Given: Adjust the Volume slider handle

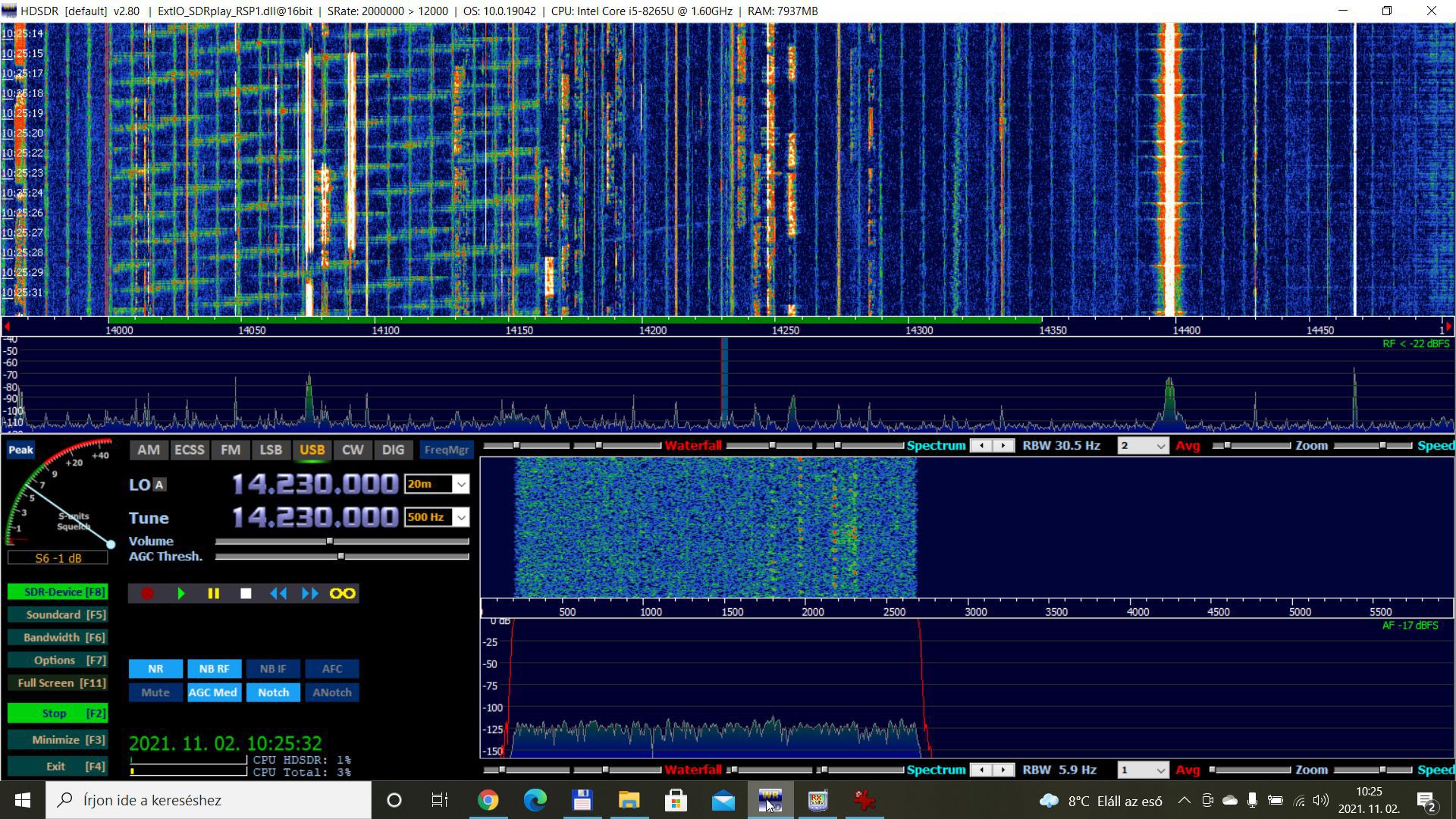Looking at the screenshot, I should [x=330, y=541].
